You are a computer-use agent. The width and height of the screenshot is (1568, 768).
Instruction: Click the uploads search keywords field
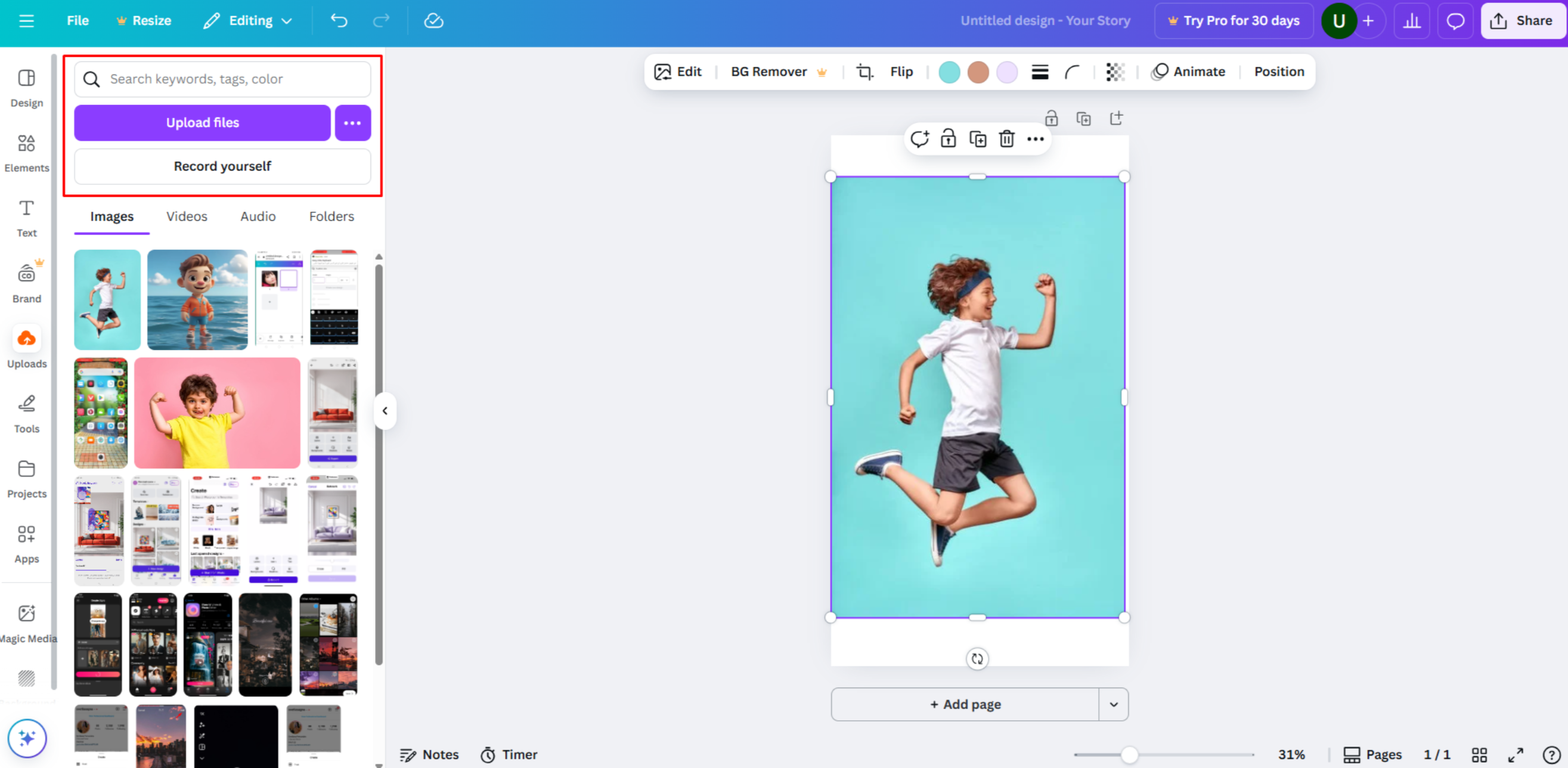tap(222, 79)
